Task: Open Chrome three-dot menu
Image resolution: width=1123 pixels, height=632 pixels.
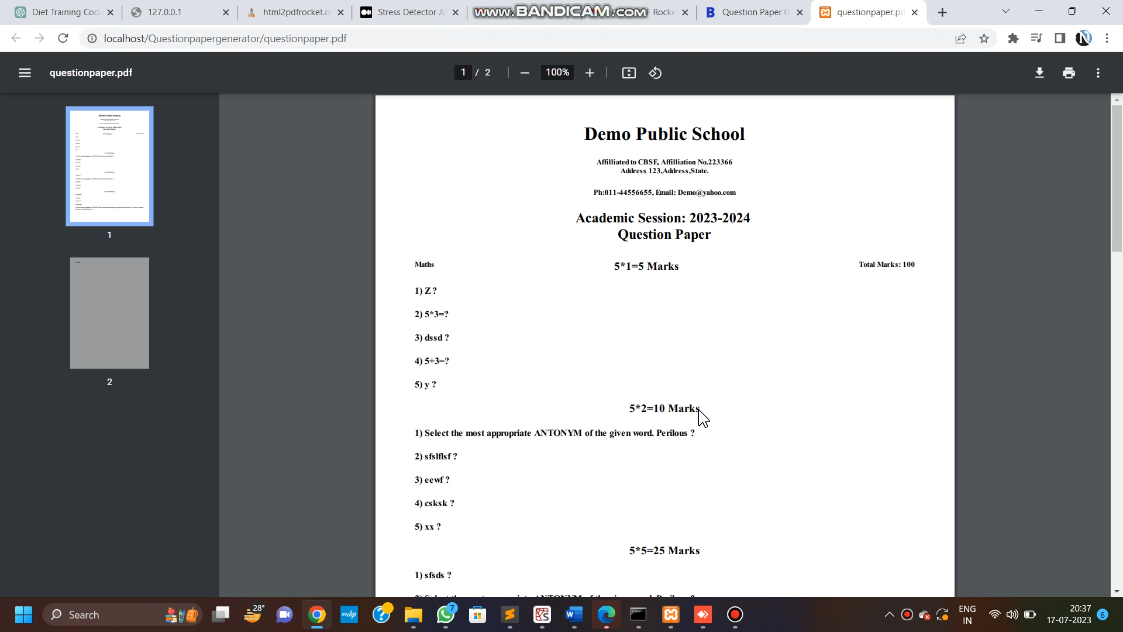Action: click(1107, 38)
